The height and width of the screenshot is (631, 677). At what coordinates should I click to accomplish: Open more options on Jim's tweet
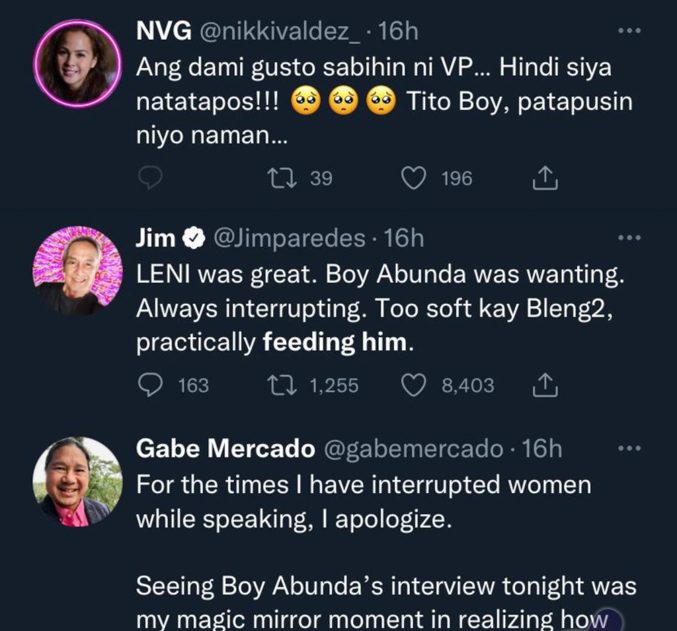628,238
